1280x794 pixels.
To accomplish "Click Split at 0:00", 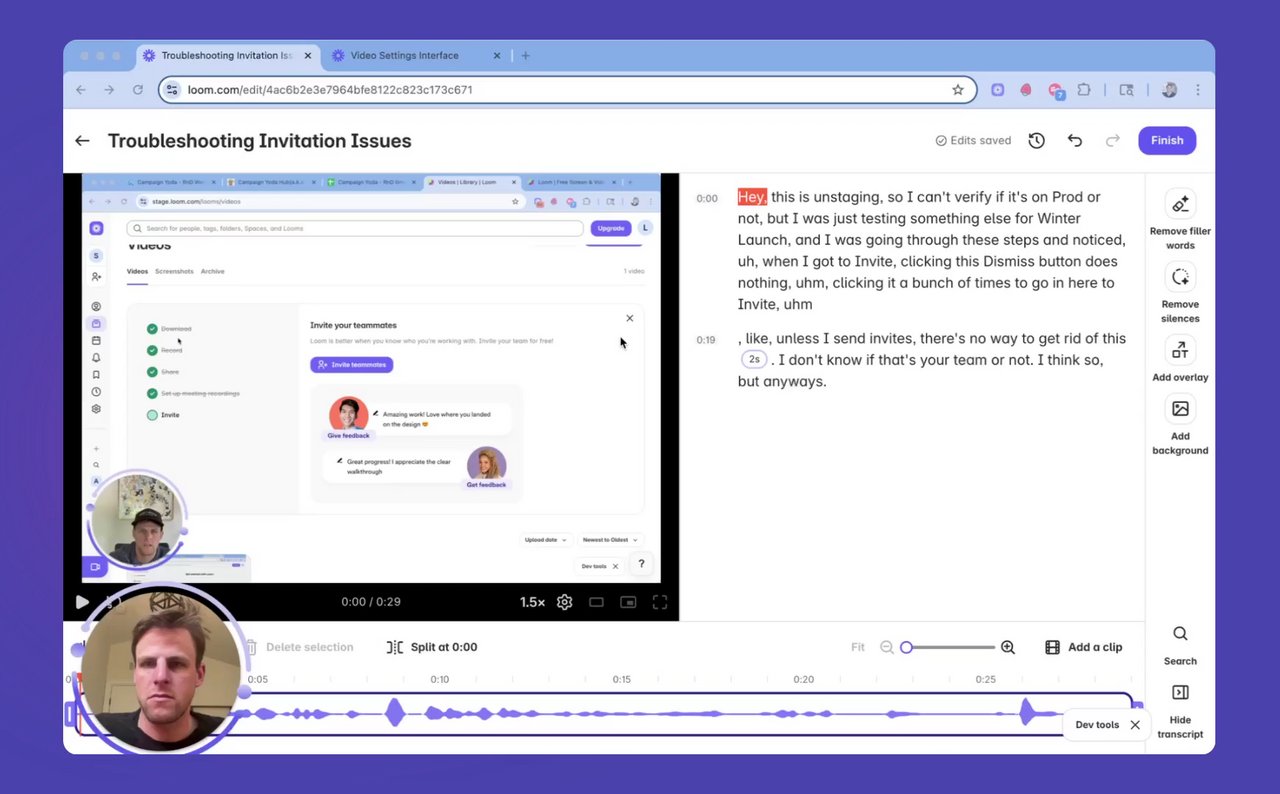I will [x=432, y=647].
